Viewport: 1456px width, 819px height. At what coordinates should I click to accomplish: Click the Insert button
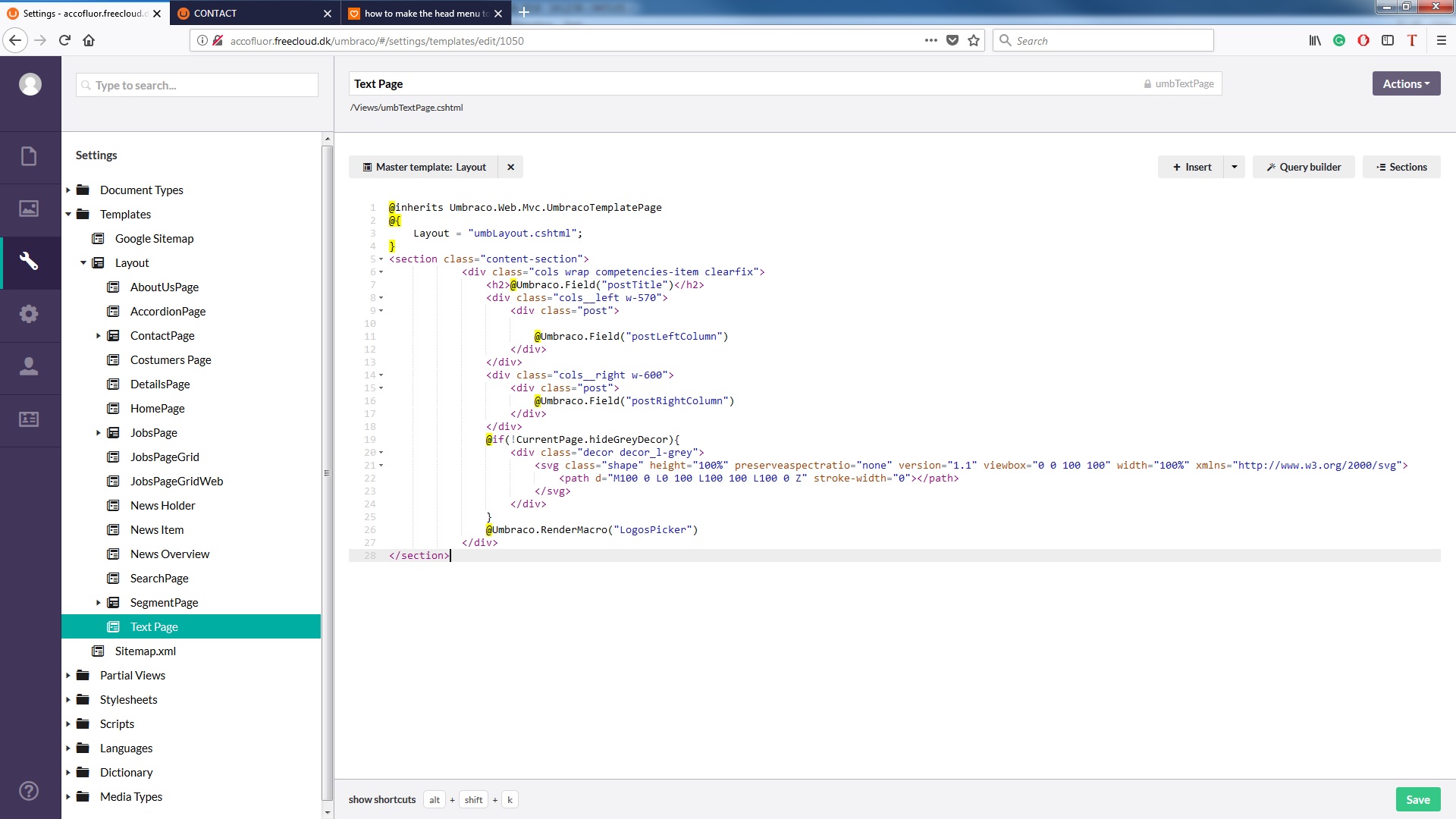pyautogui.click(x=1191, y=167)
